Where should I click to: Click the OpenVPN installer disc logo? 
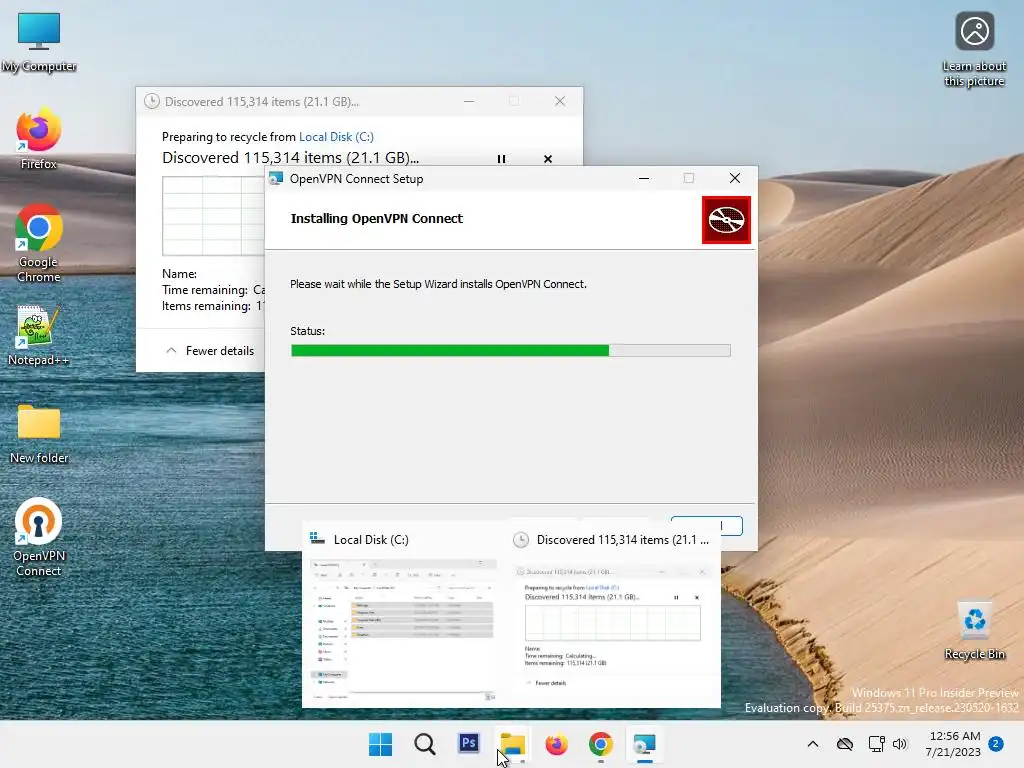point(726,220)
